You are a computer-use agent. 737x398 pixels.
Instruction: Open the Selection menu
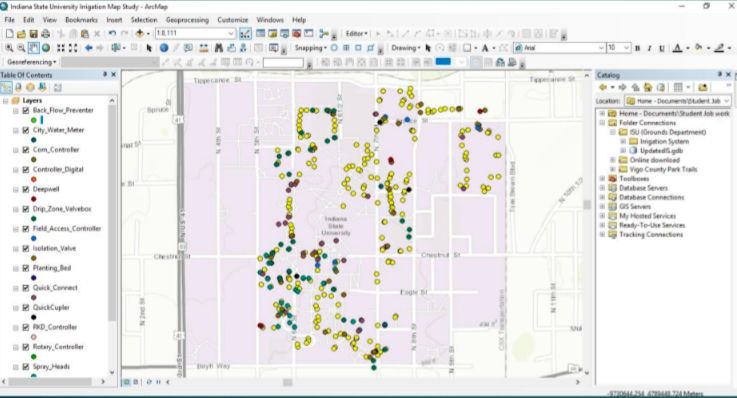(144, 20)
